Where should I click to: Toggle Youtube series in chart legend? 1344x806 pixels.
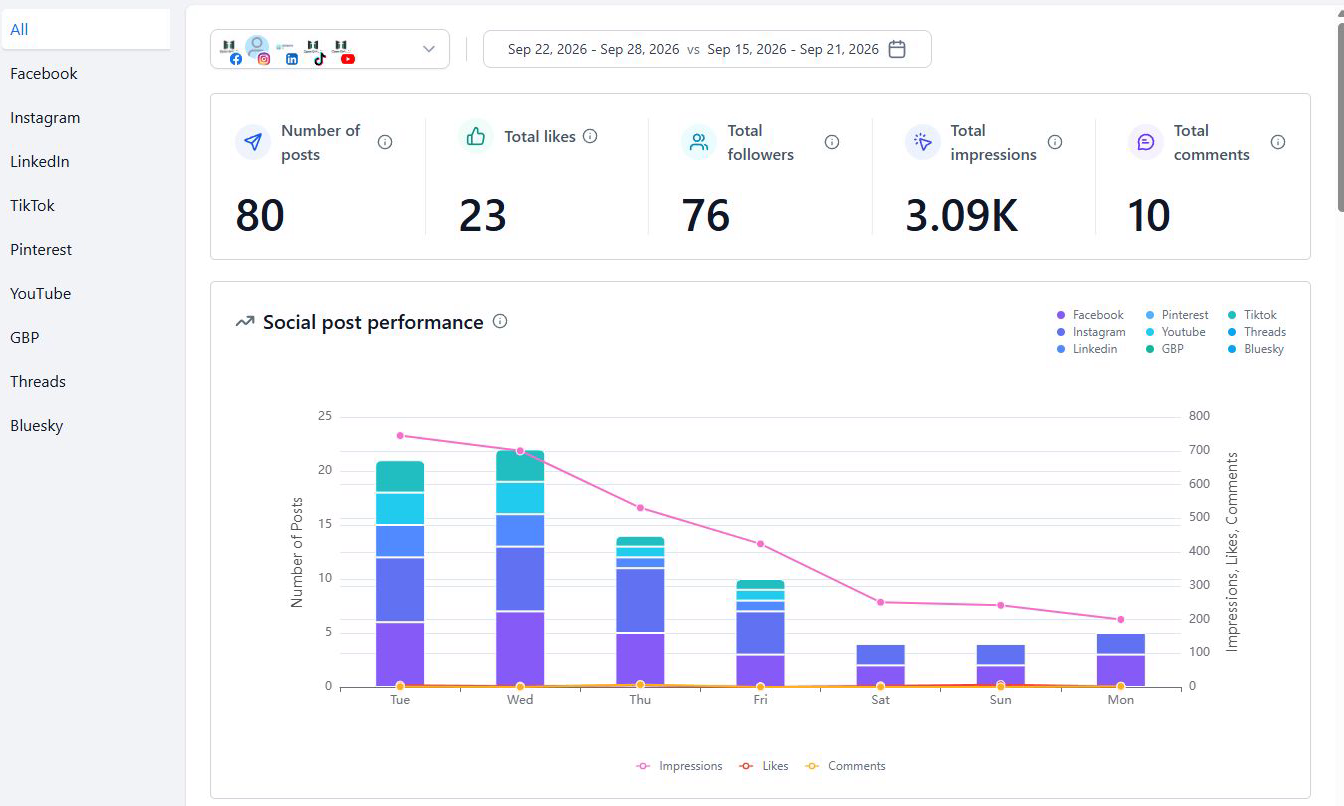point(1175,332)
